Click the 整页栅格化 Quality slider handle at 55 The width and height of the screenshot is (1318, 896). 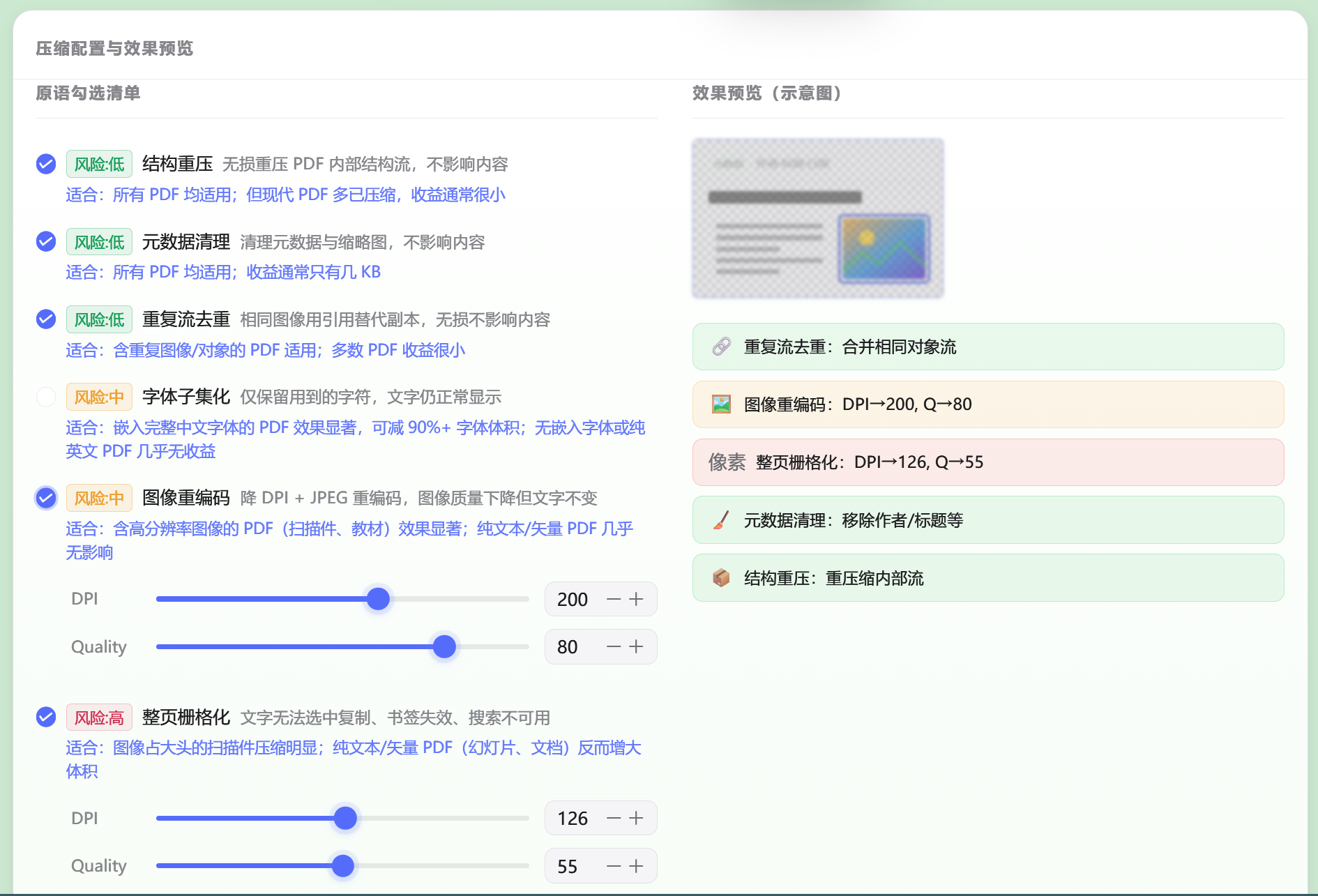(343, 866)
